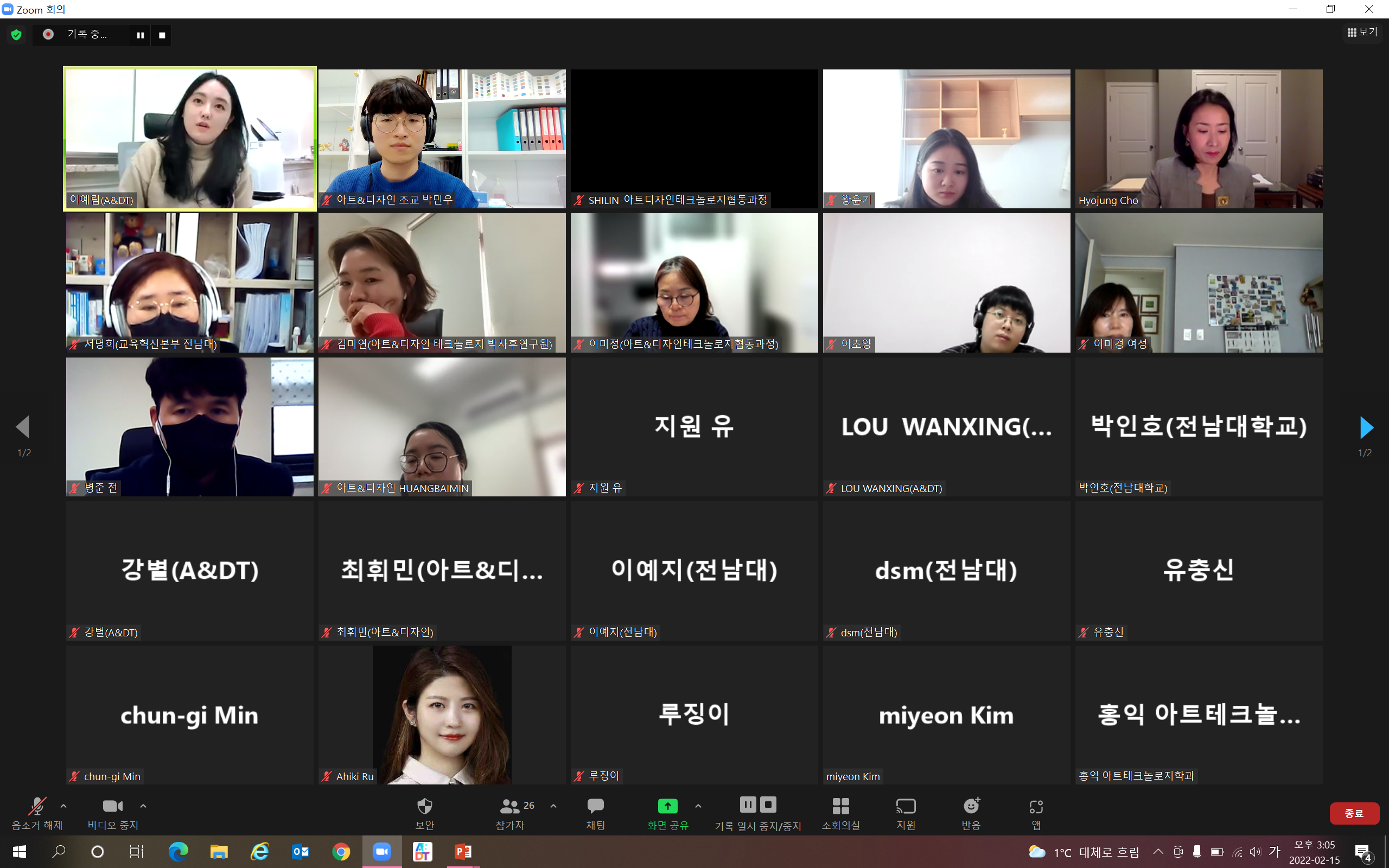Expand share screen options chevron

(698, 806)
